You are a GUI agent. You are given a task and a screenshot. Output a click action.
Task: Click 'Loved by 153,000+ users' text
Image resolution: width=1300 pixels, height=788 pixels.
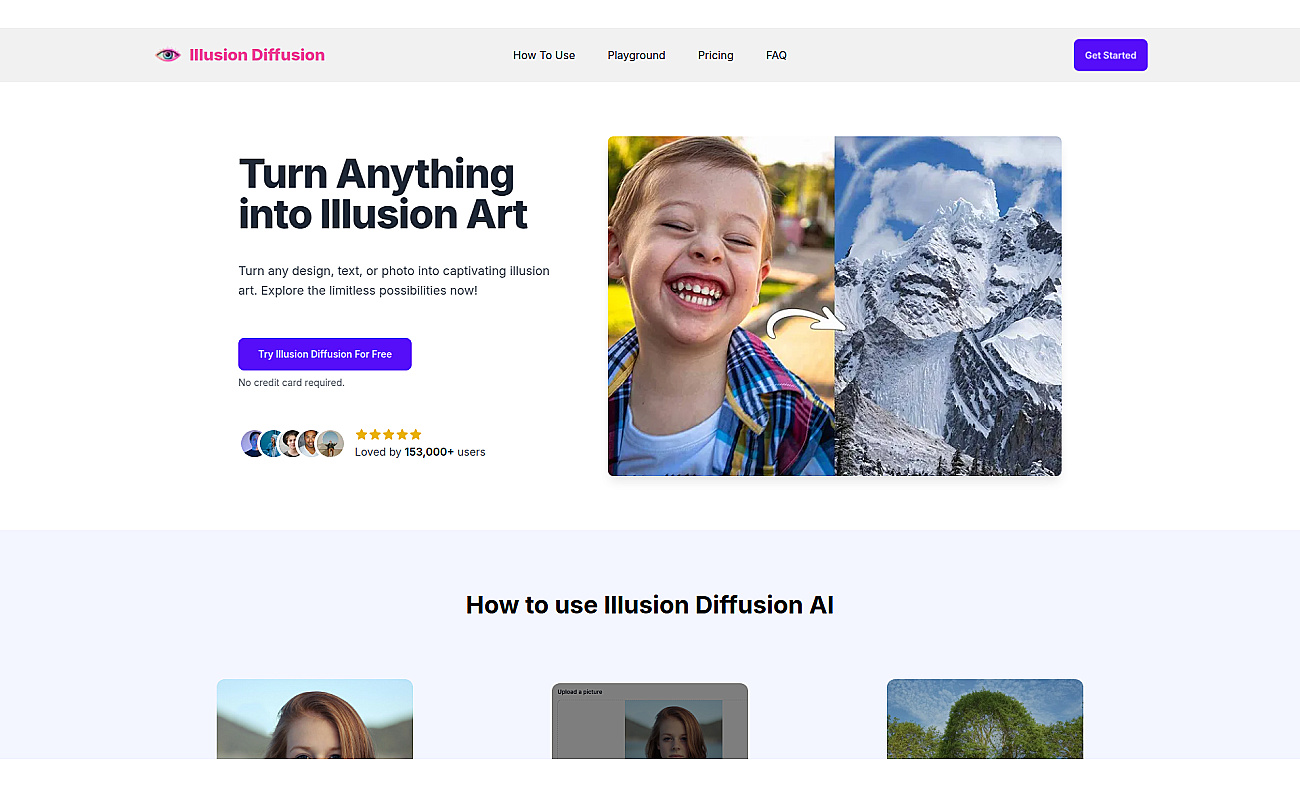pyautogui.click(x=420, y=452)
